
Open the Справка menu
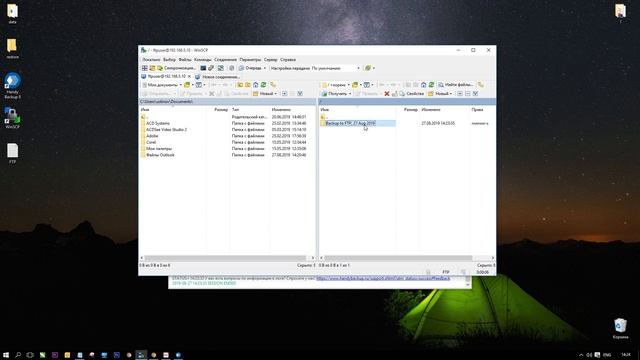288,60
